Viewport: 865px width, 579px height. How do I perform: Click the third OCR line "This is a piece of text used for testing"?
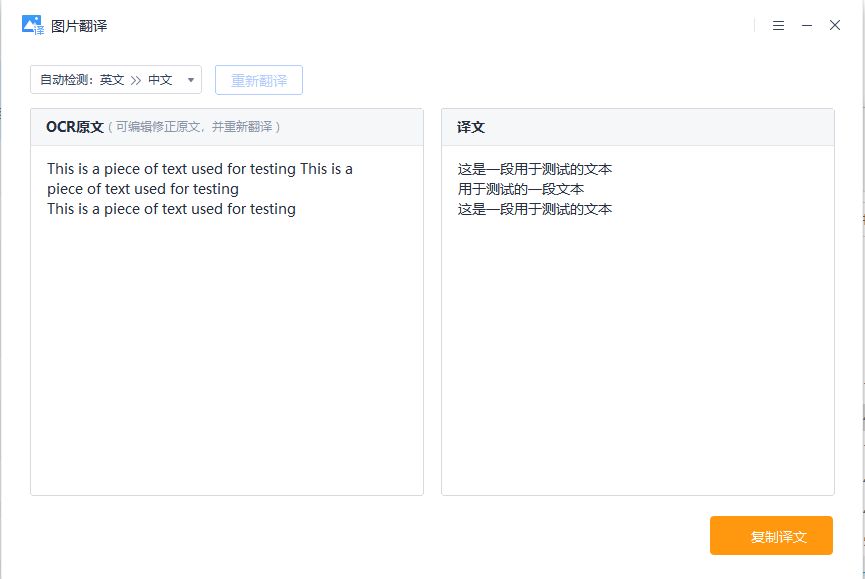(x=171, y=209)
